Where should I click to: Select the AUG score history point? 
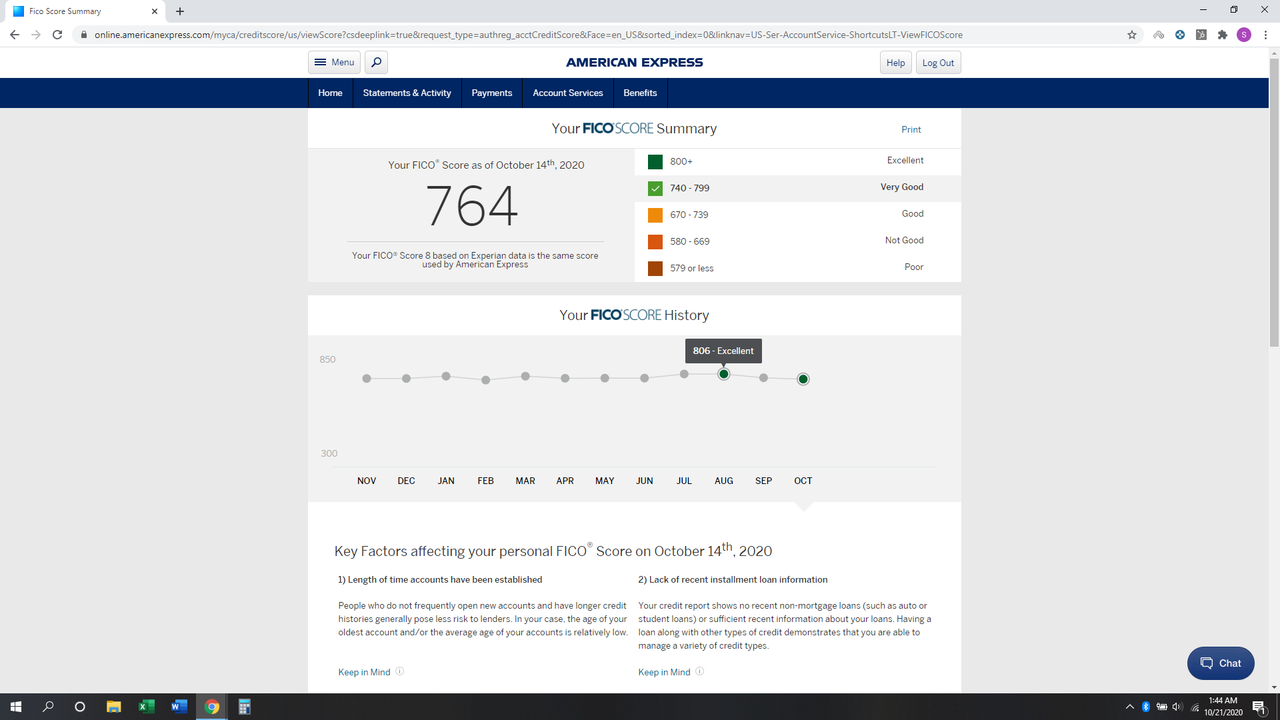(724, 374)
